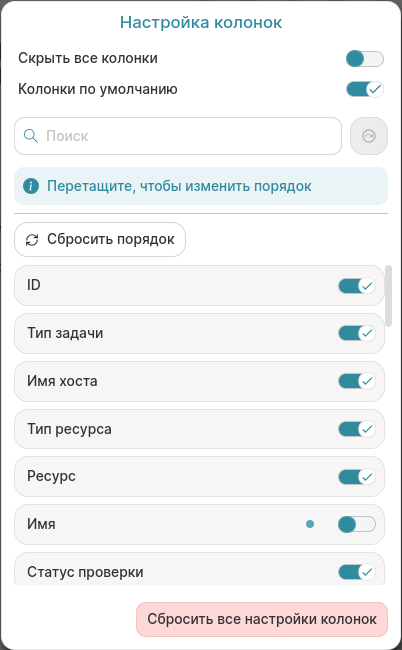The width and height of the screenshot is (402, 650).
Task: Click the Перетащите, чтобы изменить порядок hint text
Action: (x=179, y=186)
